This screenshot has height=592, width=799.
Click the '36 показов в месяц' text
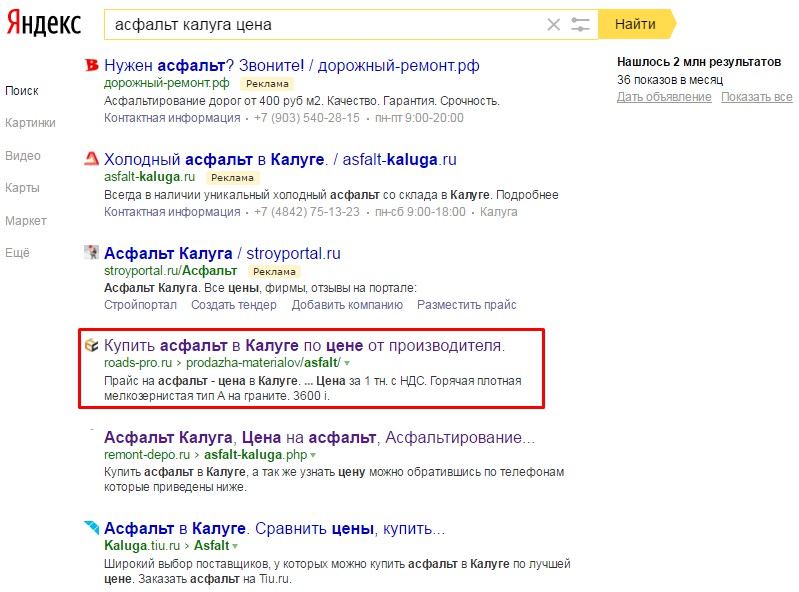pyautogui.click(x=670, y=80)
